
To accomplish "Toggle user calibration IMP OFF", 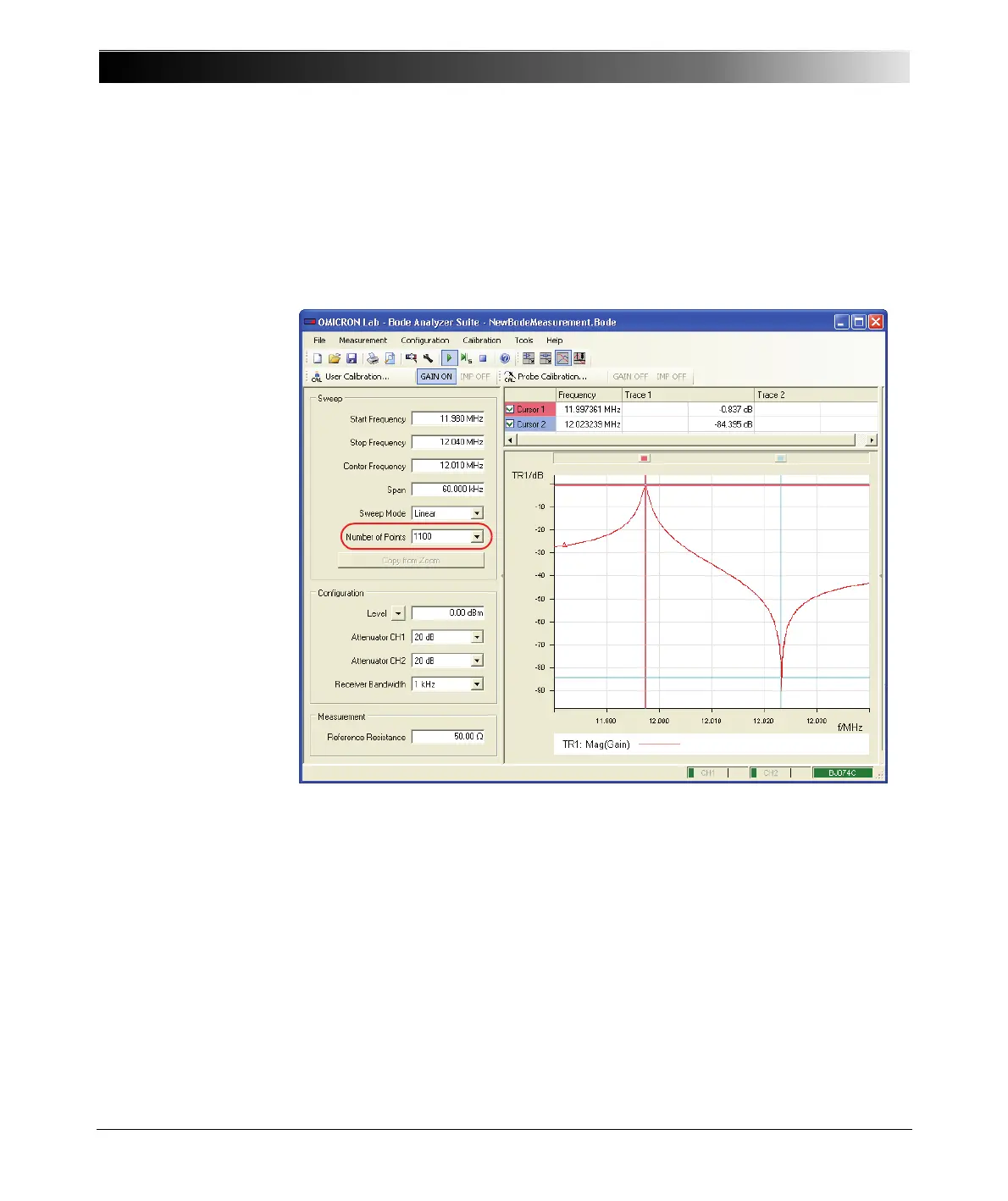I will tap(475, 377).
